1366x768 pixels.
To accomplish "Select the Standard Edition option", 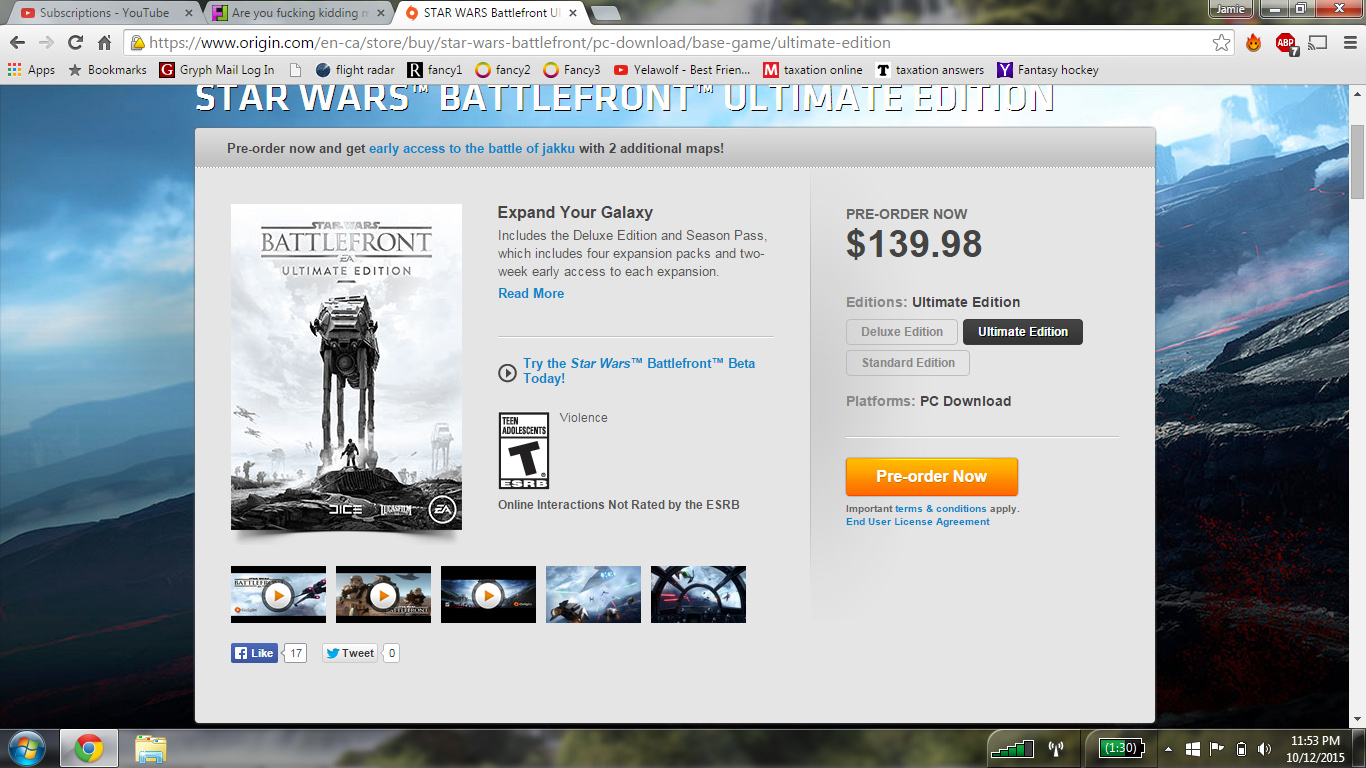I will [908, 363].
